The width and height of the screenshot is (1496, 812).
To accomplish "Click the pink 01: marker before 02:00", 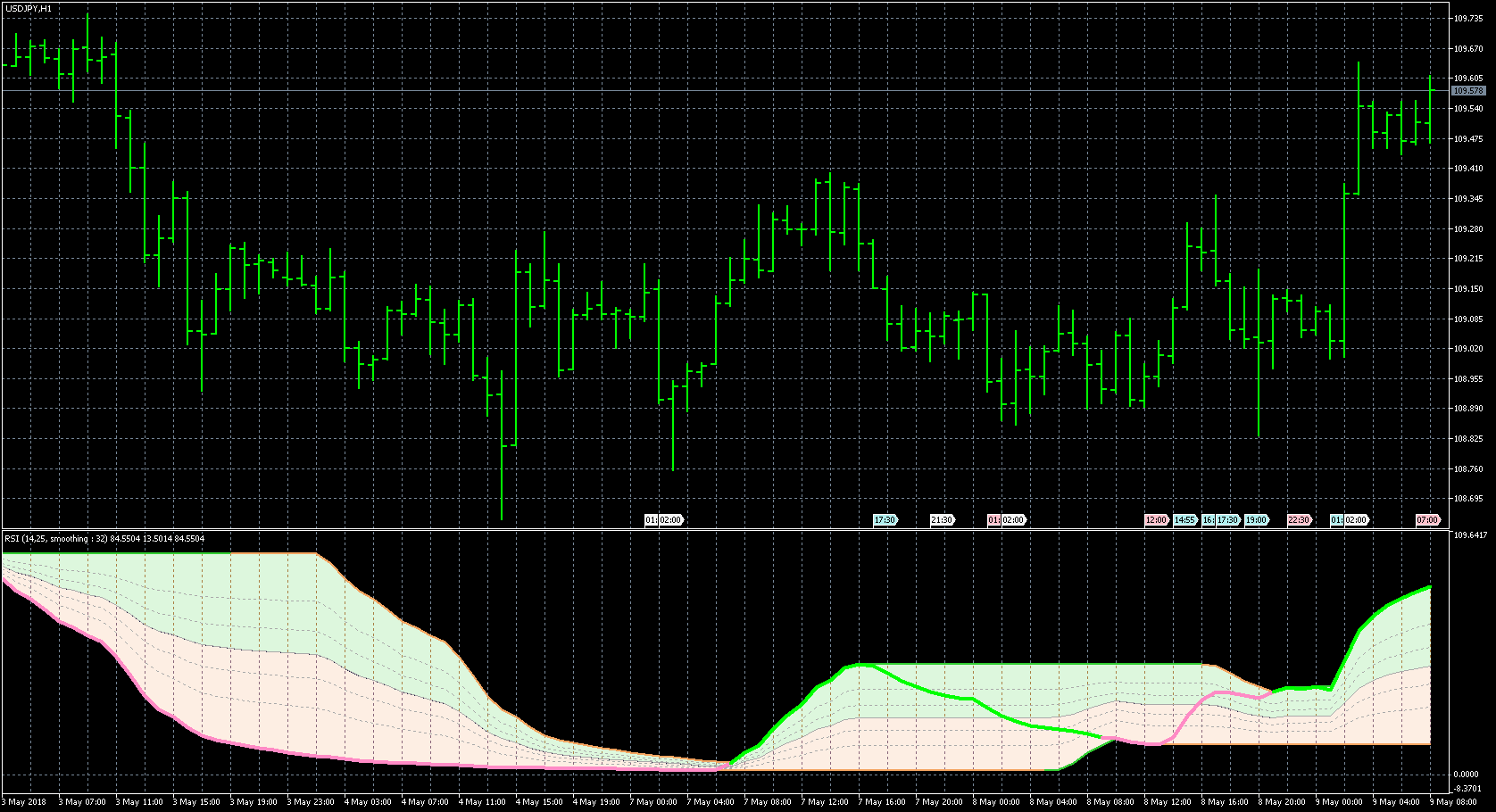I will click(x=993, y=520).
